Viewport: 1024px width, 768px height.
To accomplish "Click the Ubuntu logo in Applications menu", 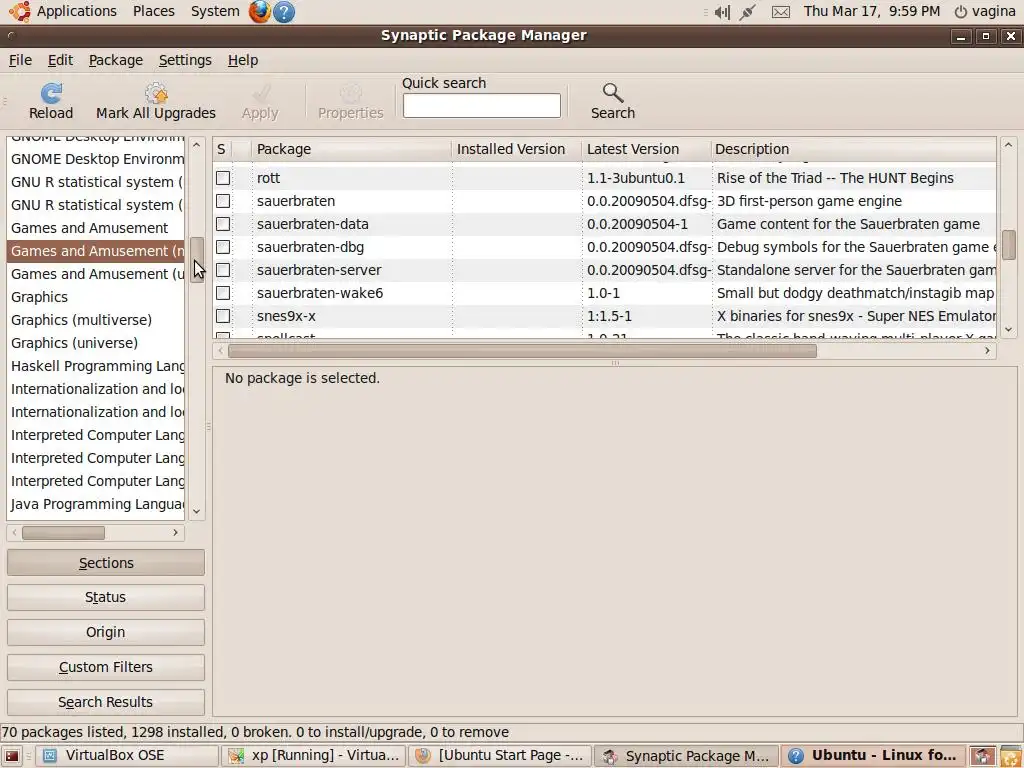I will coord(20,11).
